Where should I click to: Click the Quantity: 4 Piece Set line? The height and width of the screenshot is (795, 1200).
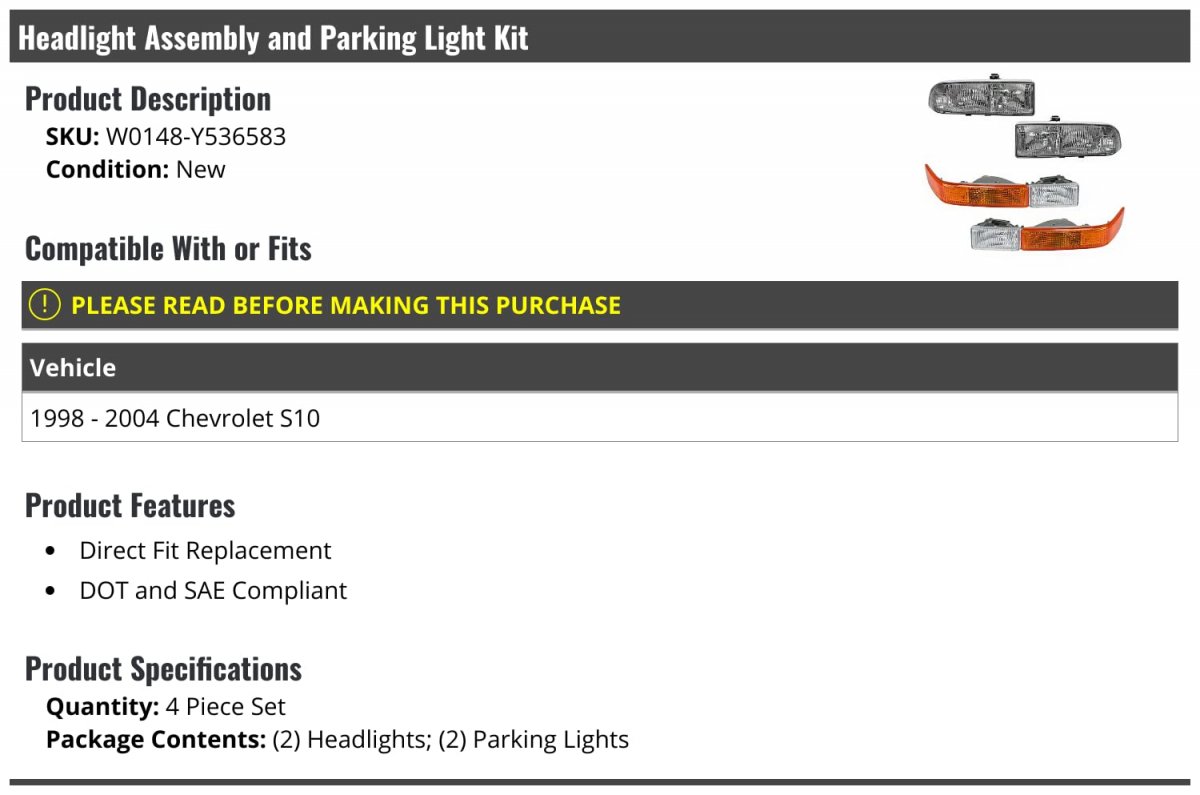166,707
